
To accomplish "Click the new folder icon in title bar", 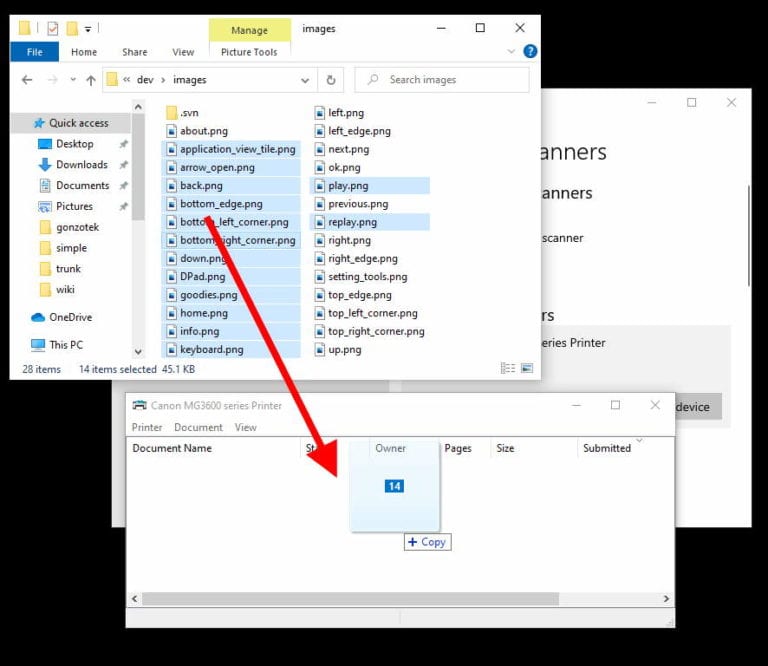I will (x=72, y=28).
